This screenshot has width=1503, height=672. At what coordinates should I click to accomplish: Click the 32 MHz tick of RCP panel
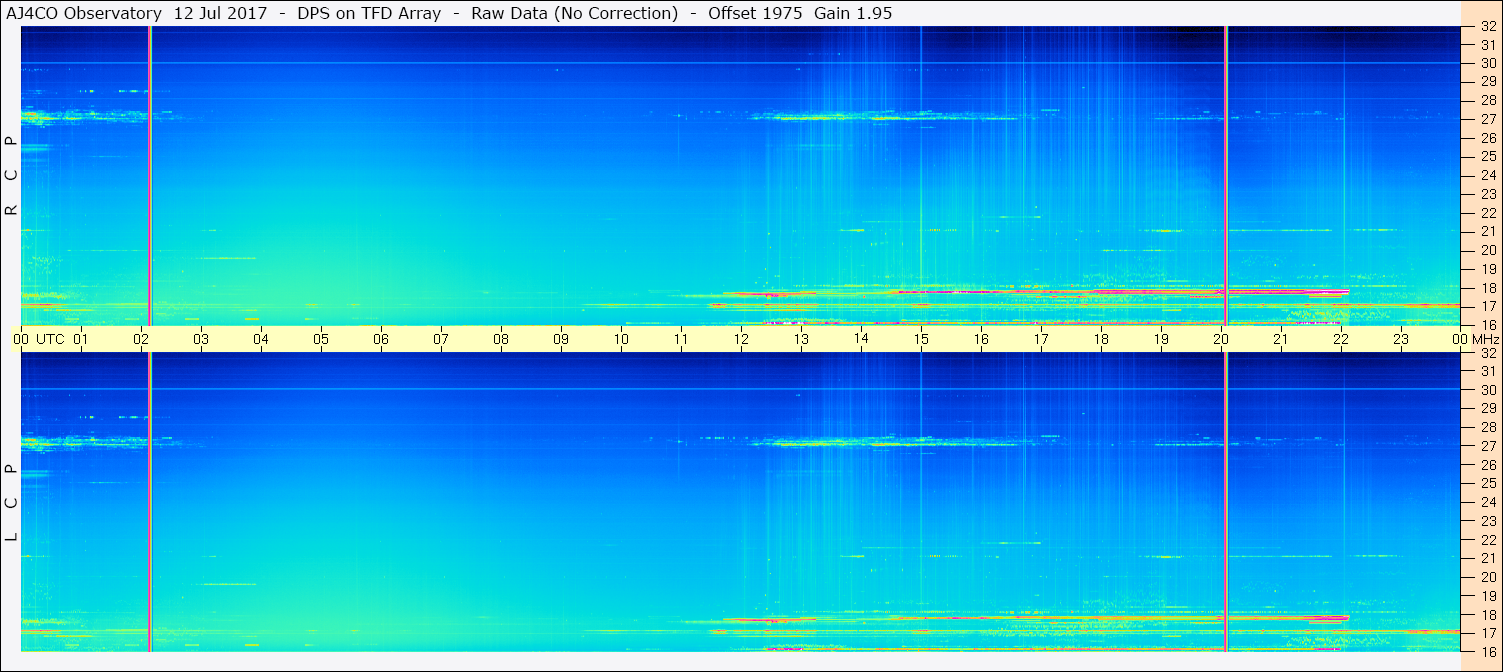coord(1487,26)
